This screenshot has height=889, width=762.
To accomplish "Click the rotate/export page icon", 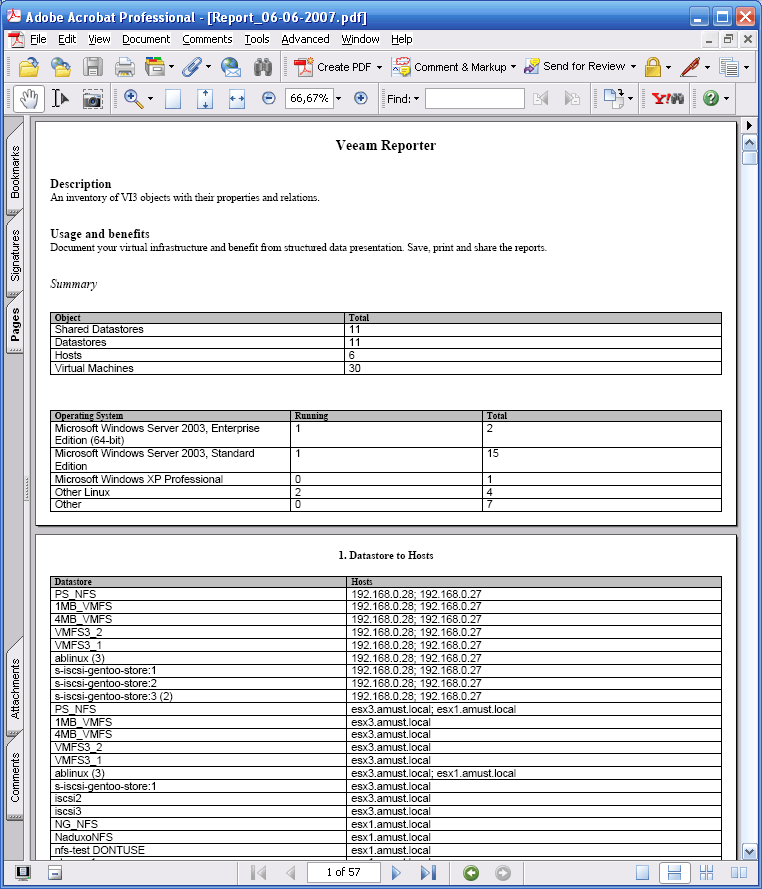I will click(x=613, y=98).
